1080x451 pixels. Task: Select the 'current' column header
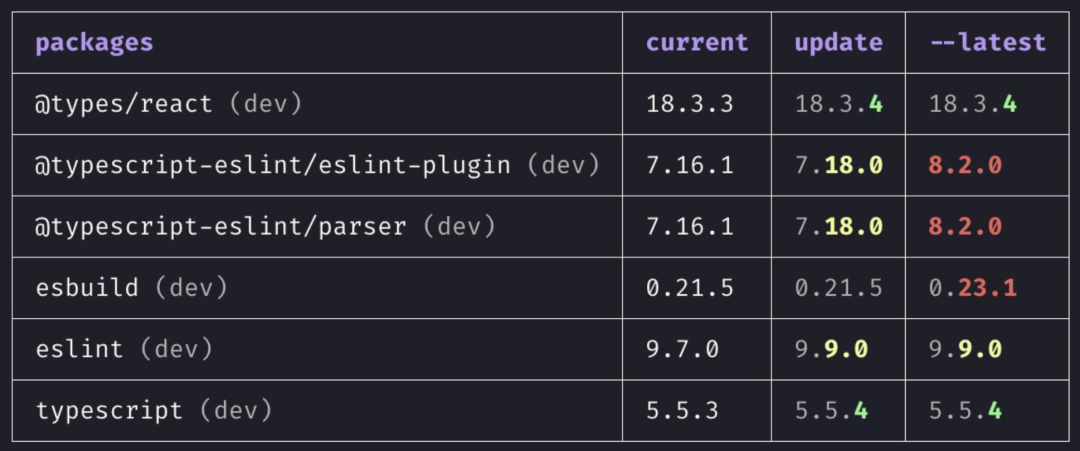click(696, 43)
